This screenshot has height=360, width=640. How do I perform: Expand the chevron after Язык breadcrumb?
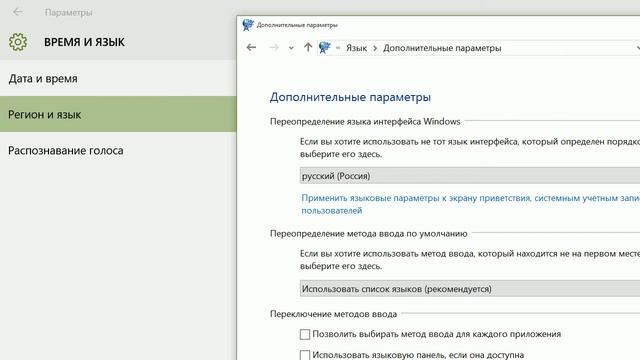coord(375,48)
